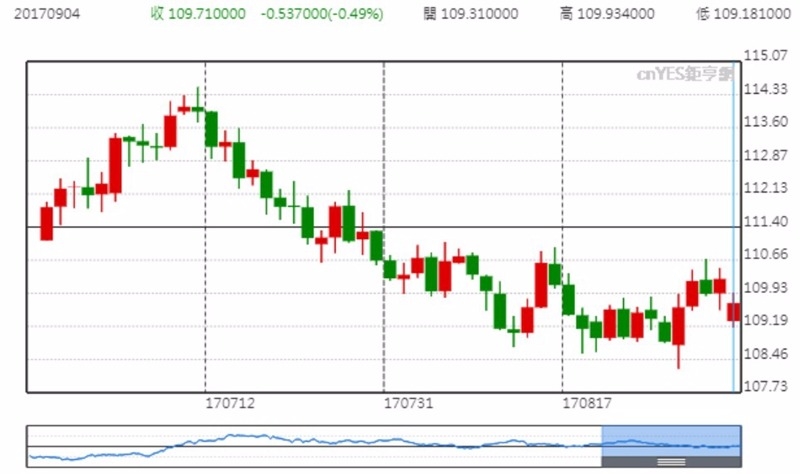This screenshot has width=800, height=474.
Task: Click the 107.73 price axis label
Action: pyautogui.click(x=765, y=386)
